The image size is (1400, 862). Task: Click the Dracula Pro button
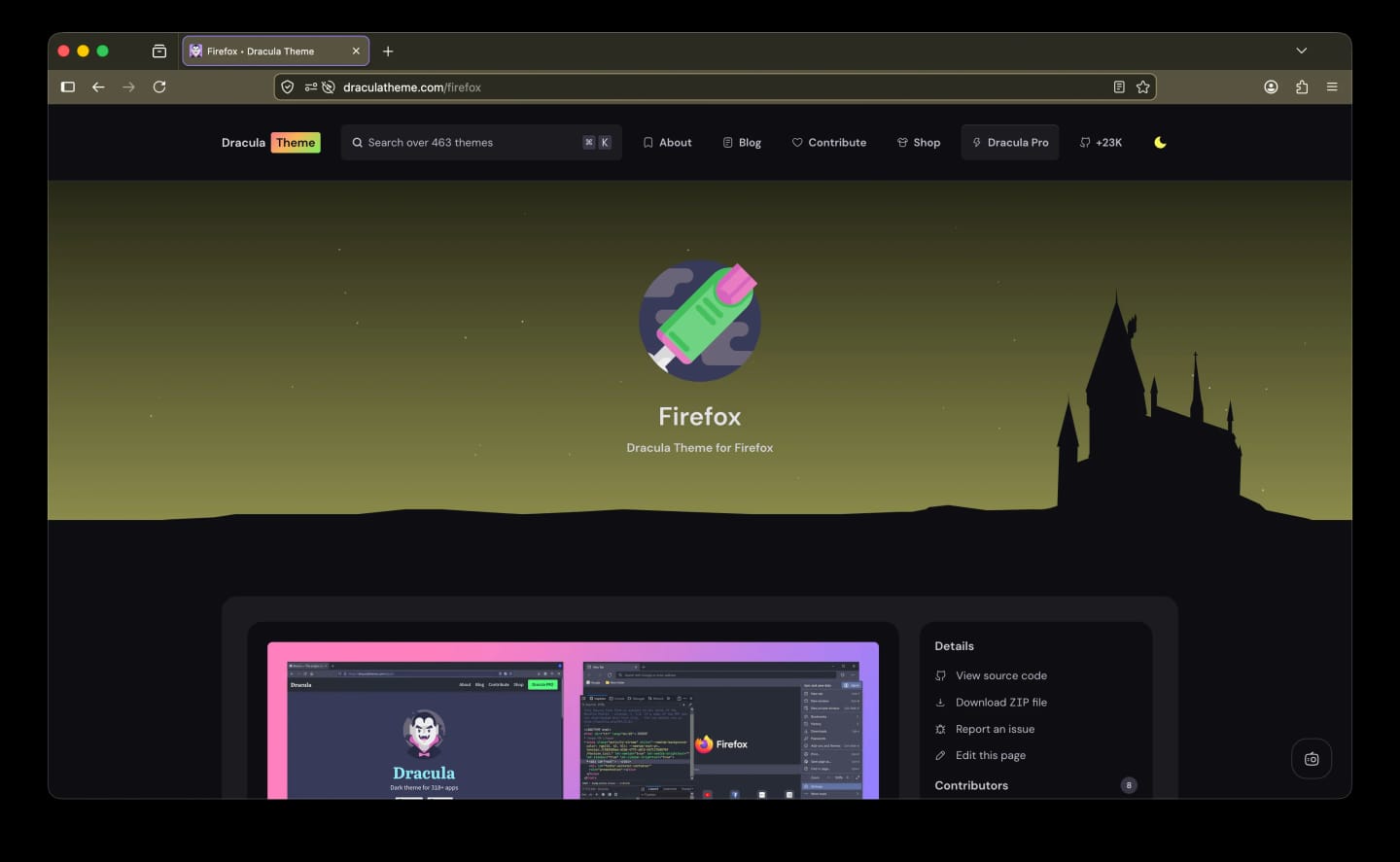1010,142
